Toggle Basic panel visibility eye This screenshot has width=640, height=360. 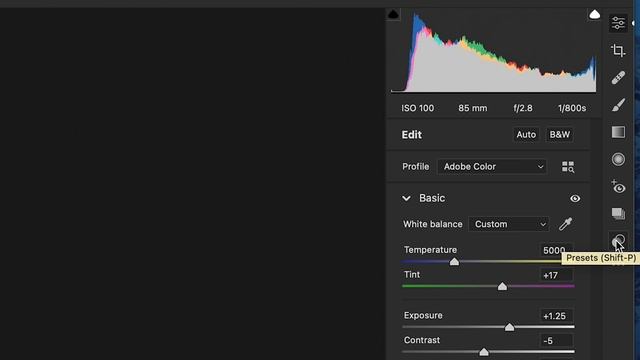pos(575,198)
